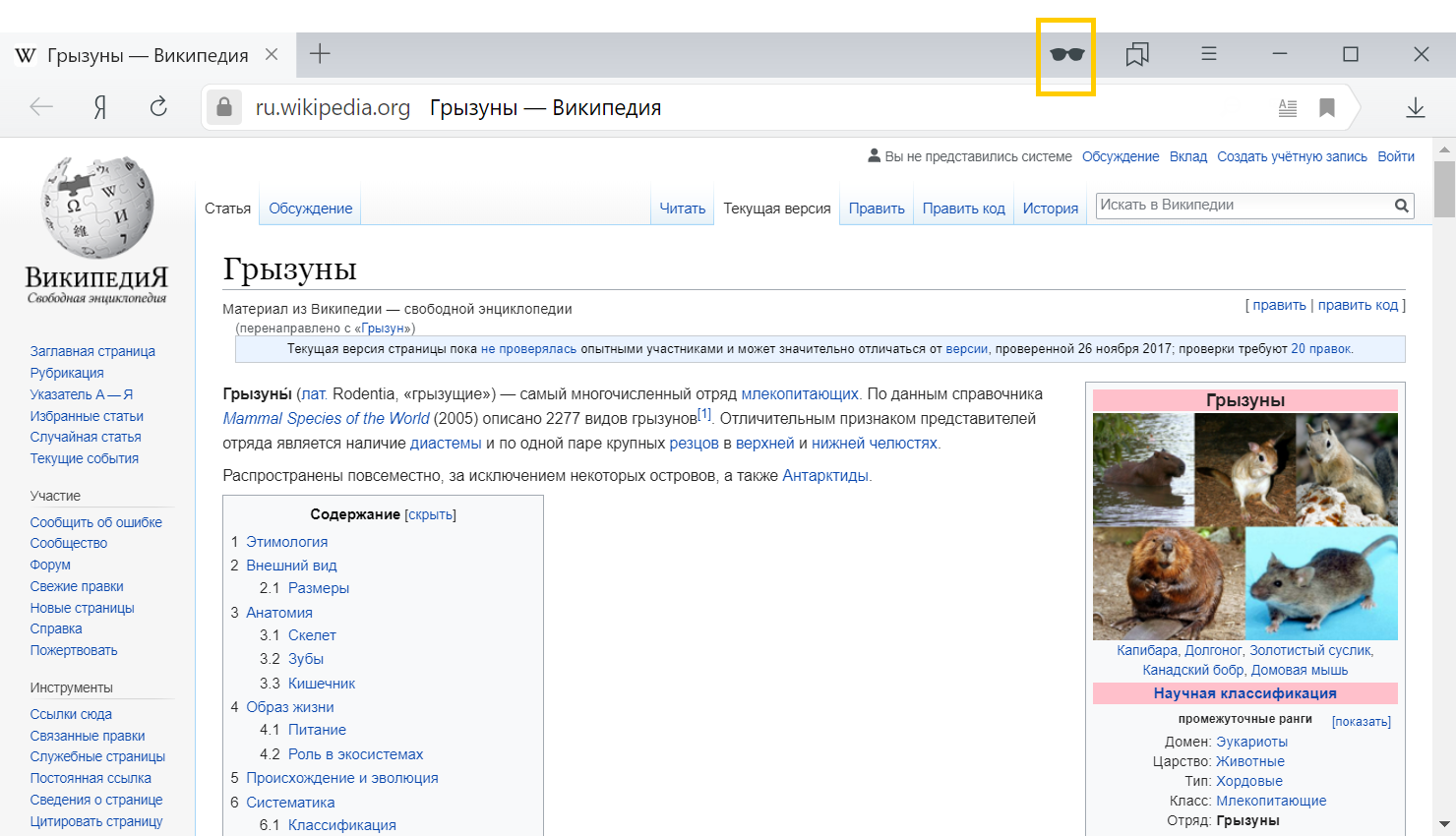
Task: Enable reader mode icon in address bar
Action: click(x=1287, y=108)
